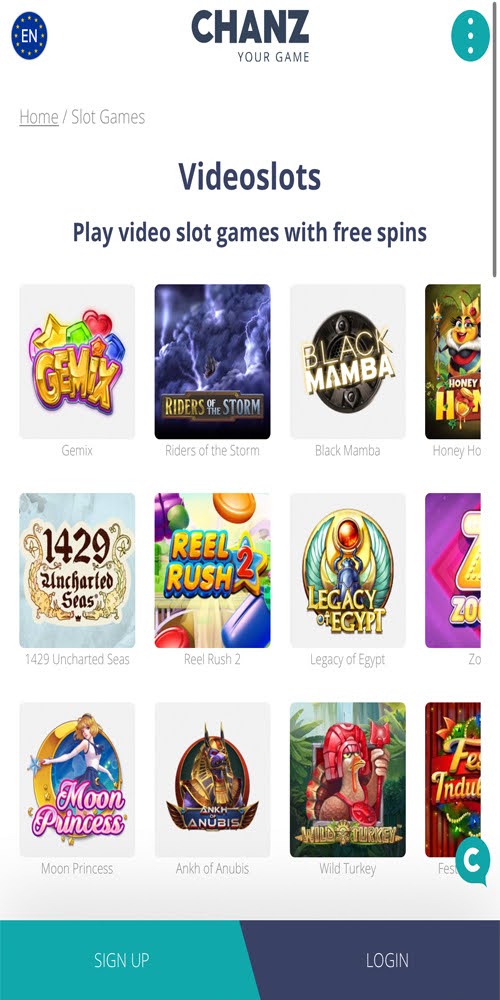Open the EN language selector icon
This screenshot has width=500, height=1000.
coord(29,36)
